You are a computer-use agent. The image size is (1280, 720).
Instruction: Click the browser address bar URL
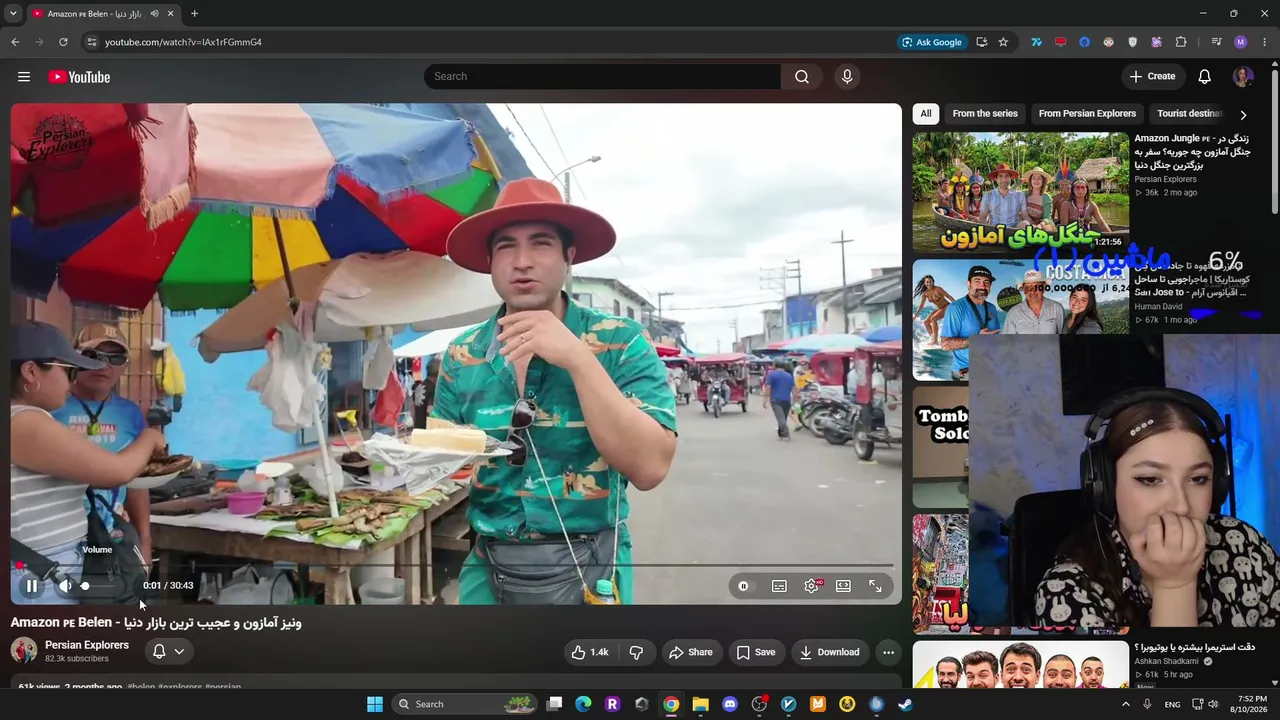tap(183, 42)
